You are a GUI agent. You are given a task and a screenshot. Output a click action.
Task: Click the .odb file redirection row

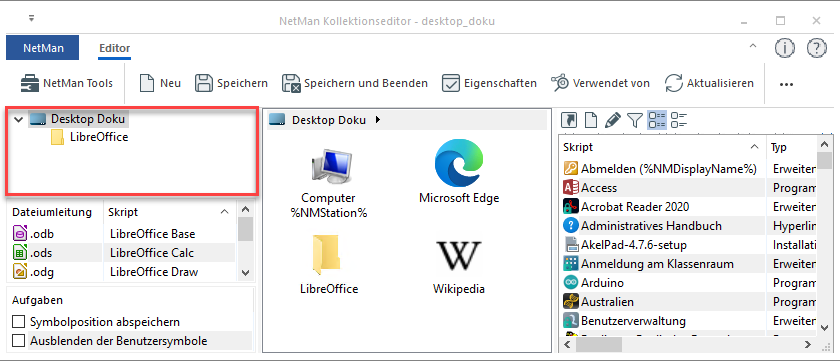[56, 234]
